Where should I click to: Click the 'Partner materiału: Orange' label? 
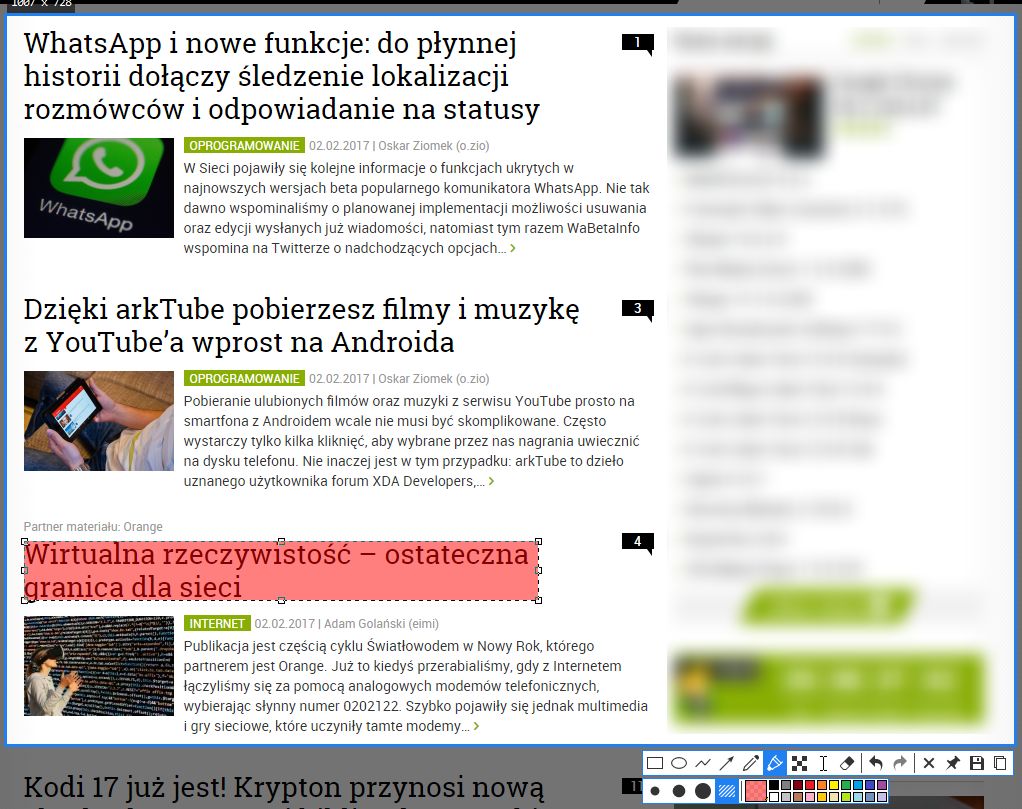pyautogui.click(x=93, y=527)
